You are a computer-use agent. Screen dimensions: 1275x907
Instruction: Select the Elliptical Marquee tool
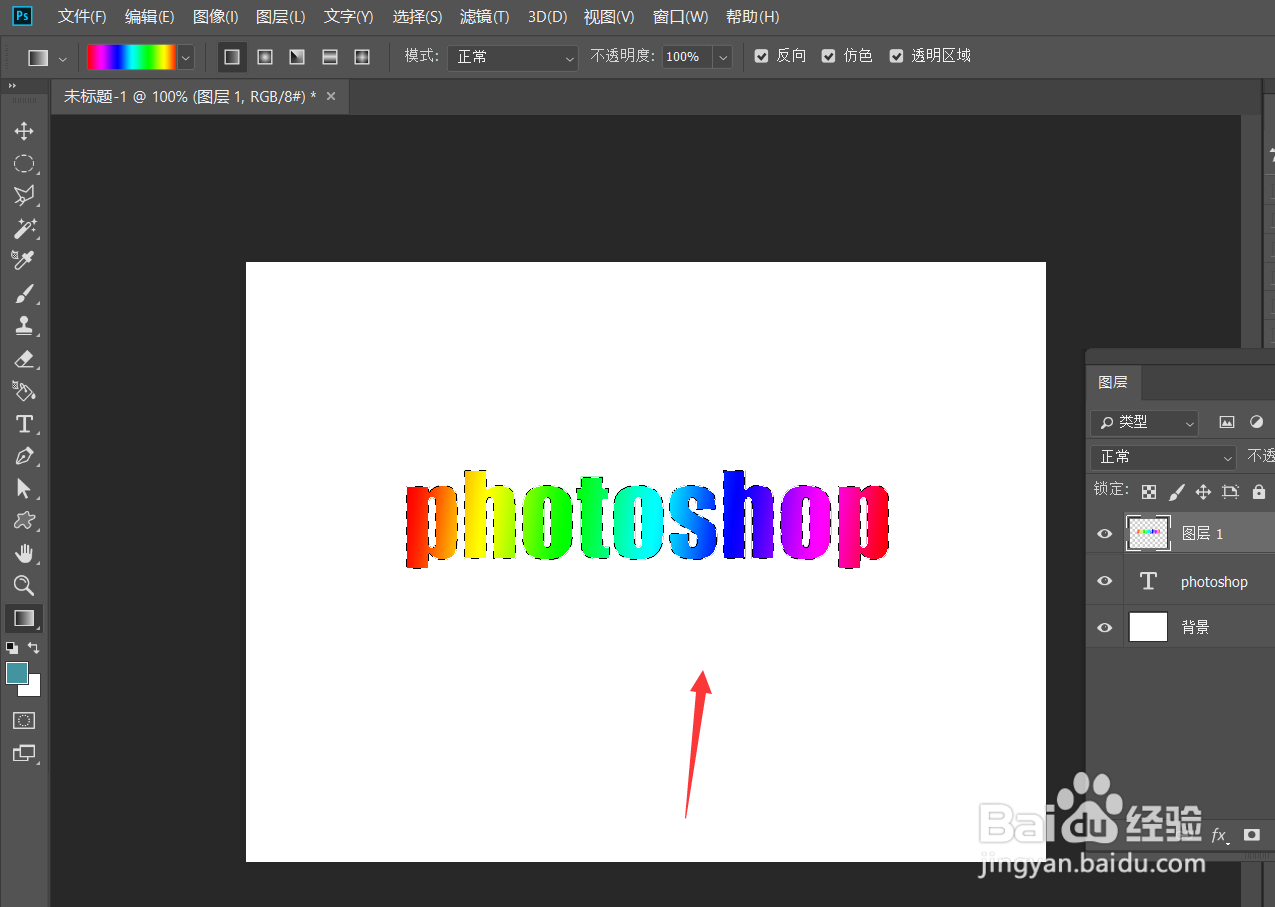click(24, 164)
